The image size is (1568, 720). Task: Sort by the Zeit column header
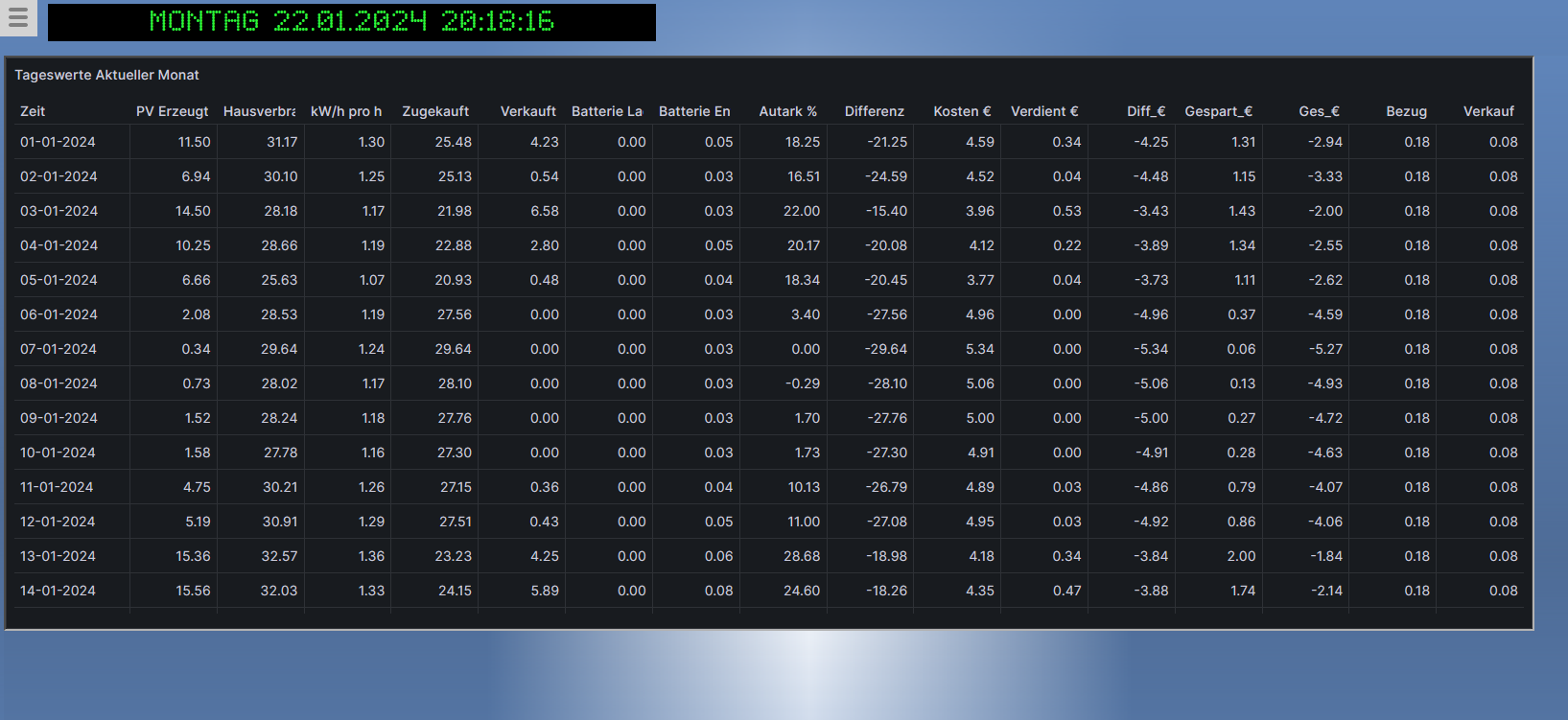33,111
